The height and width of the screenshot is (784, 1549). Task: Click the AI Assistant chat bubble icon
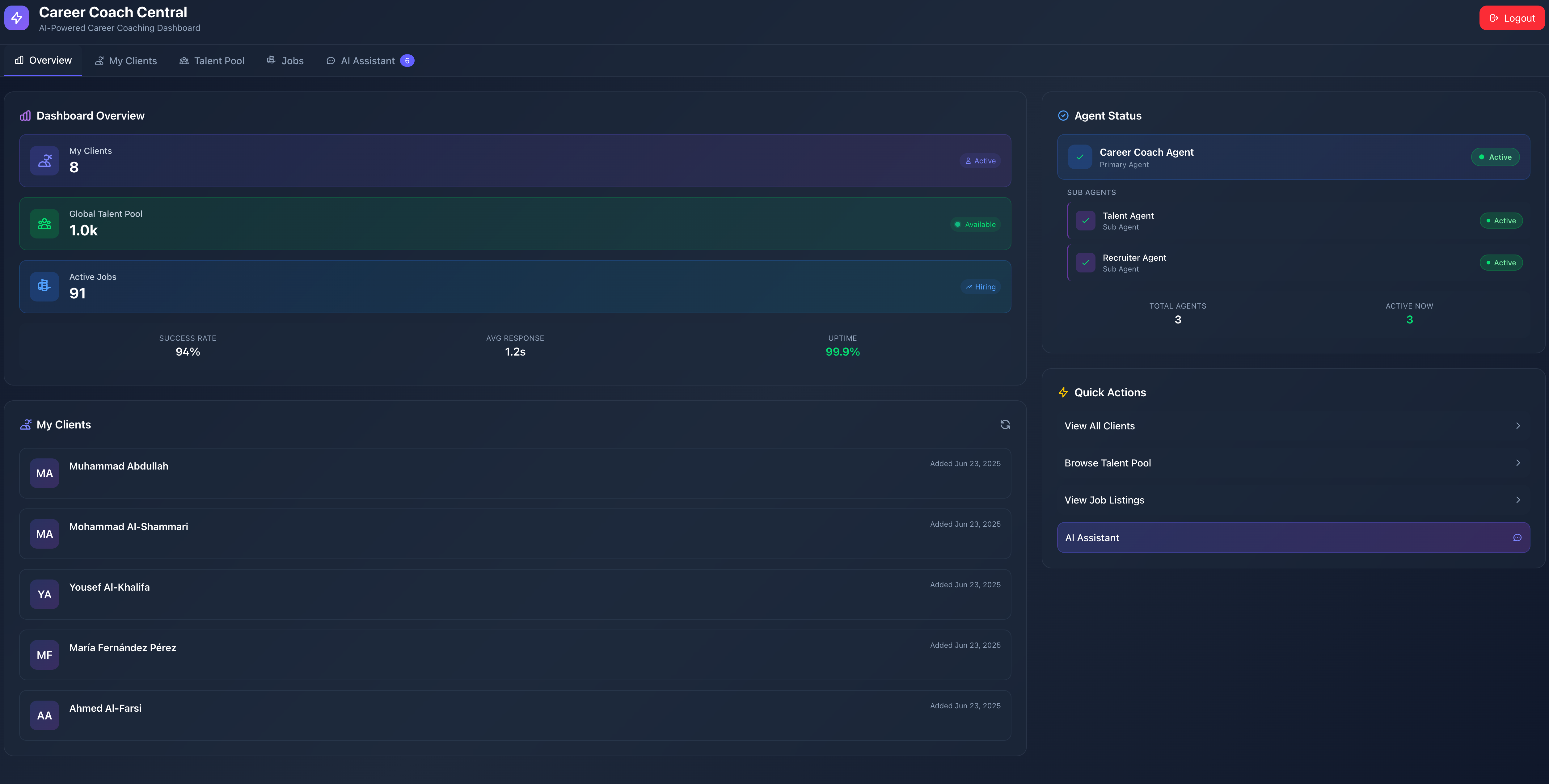[x=1517, y=537]
